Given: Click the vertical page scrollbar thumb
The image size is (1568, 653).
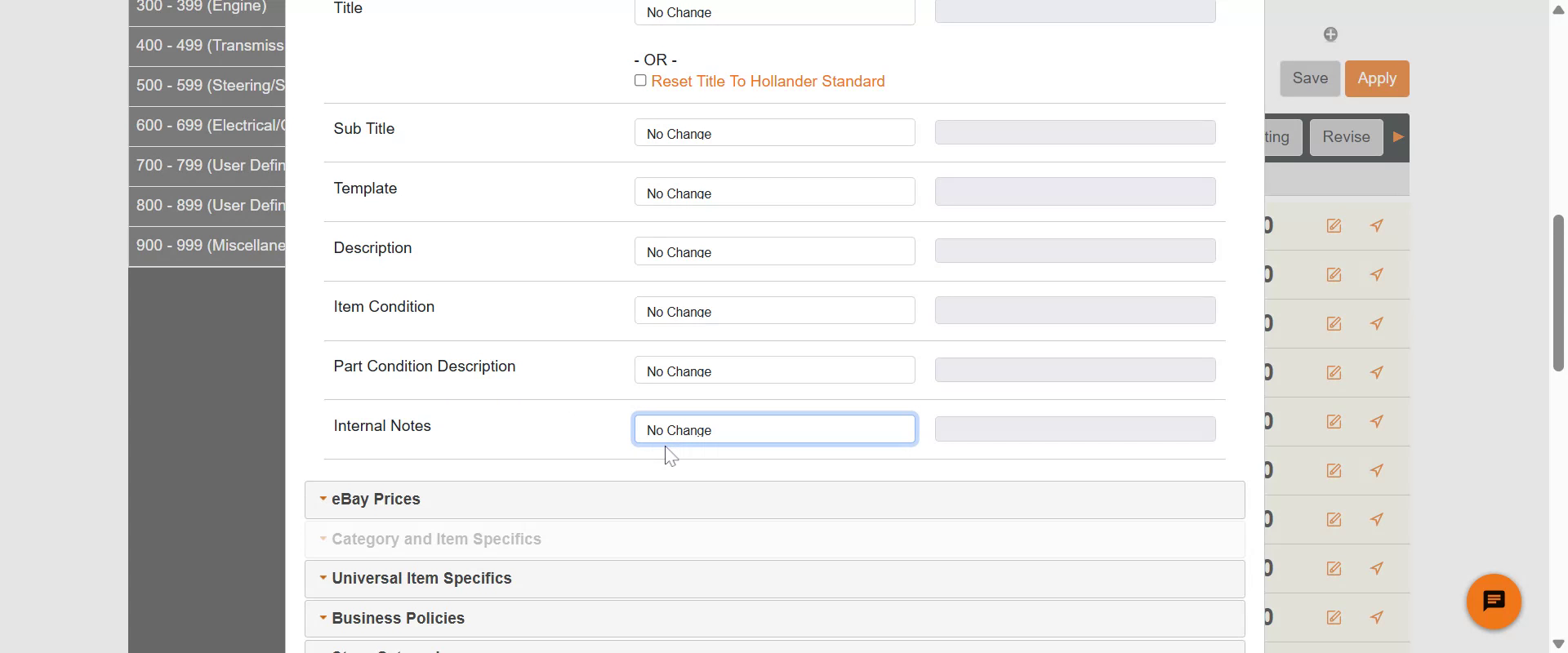Looking at the screenshot, I should 1558,293.
